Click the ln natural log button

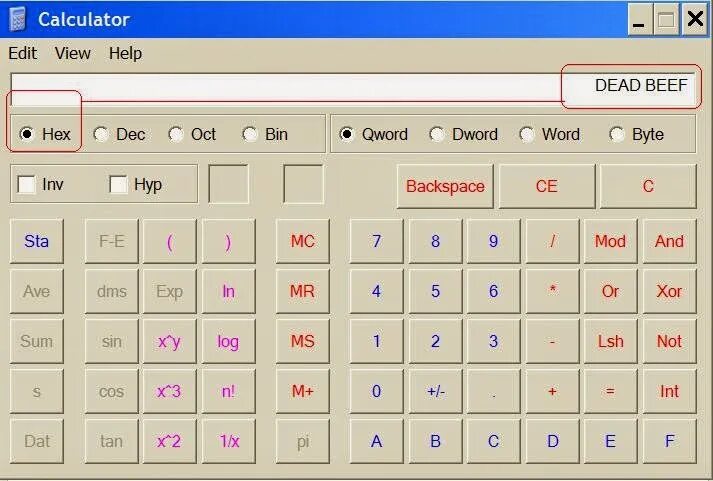click(x=228, y=291)
